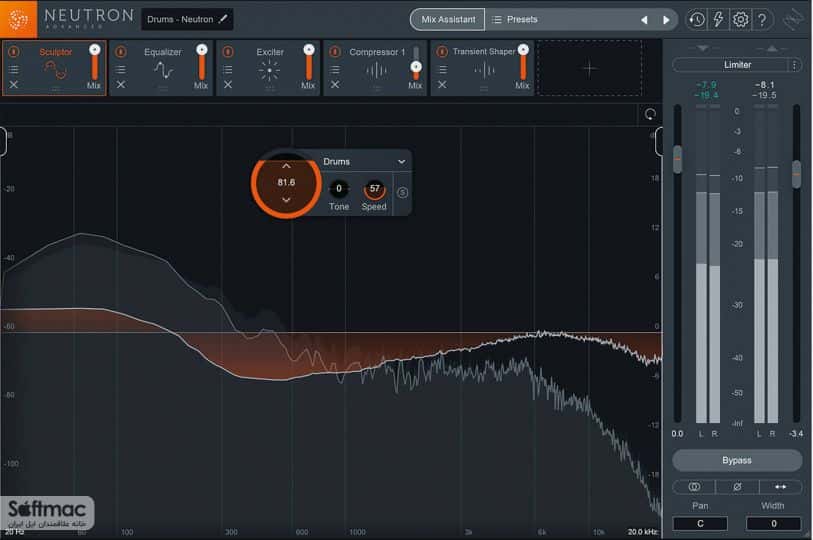Toggle power on the Exciter module
This screenshot has width=813, height=540.
point(228,51)
